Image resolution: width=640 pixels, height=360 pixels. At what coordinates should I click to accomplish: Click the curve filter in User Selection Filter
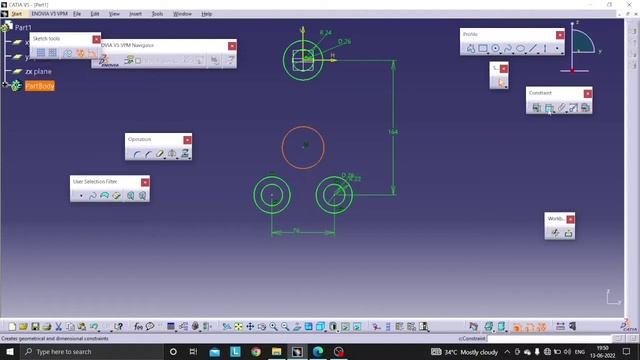point(93,196)
